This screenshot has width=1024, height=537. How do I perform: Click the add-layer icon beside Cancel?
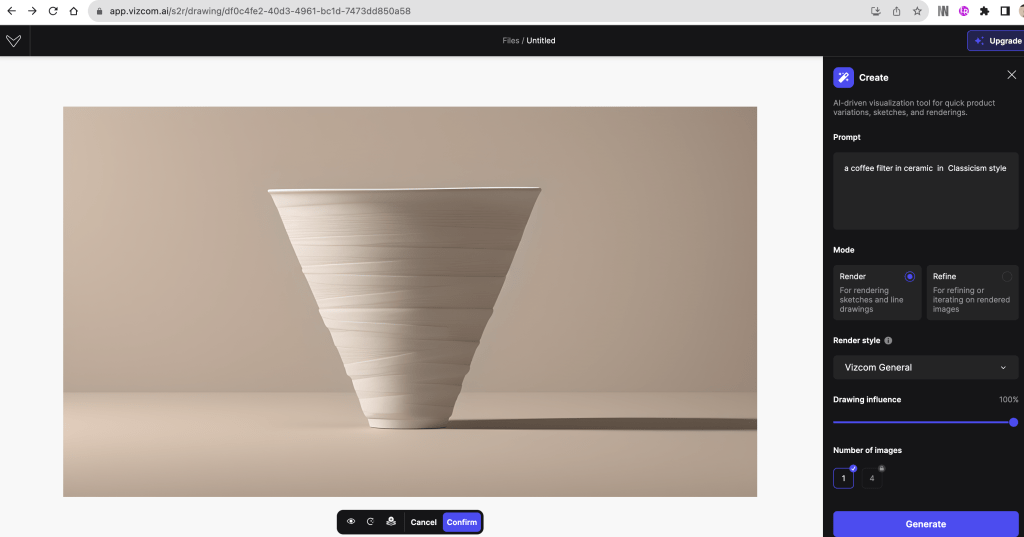(389, 522)
